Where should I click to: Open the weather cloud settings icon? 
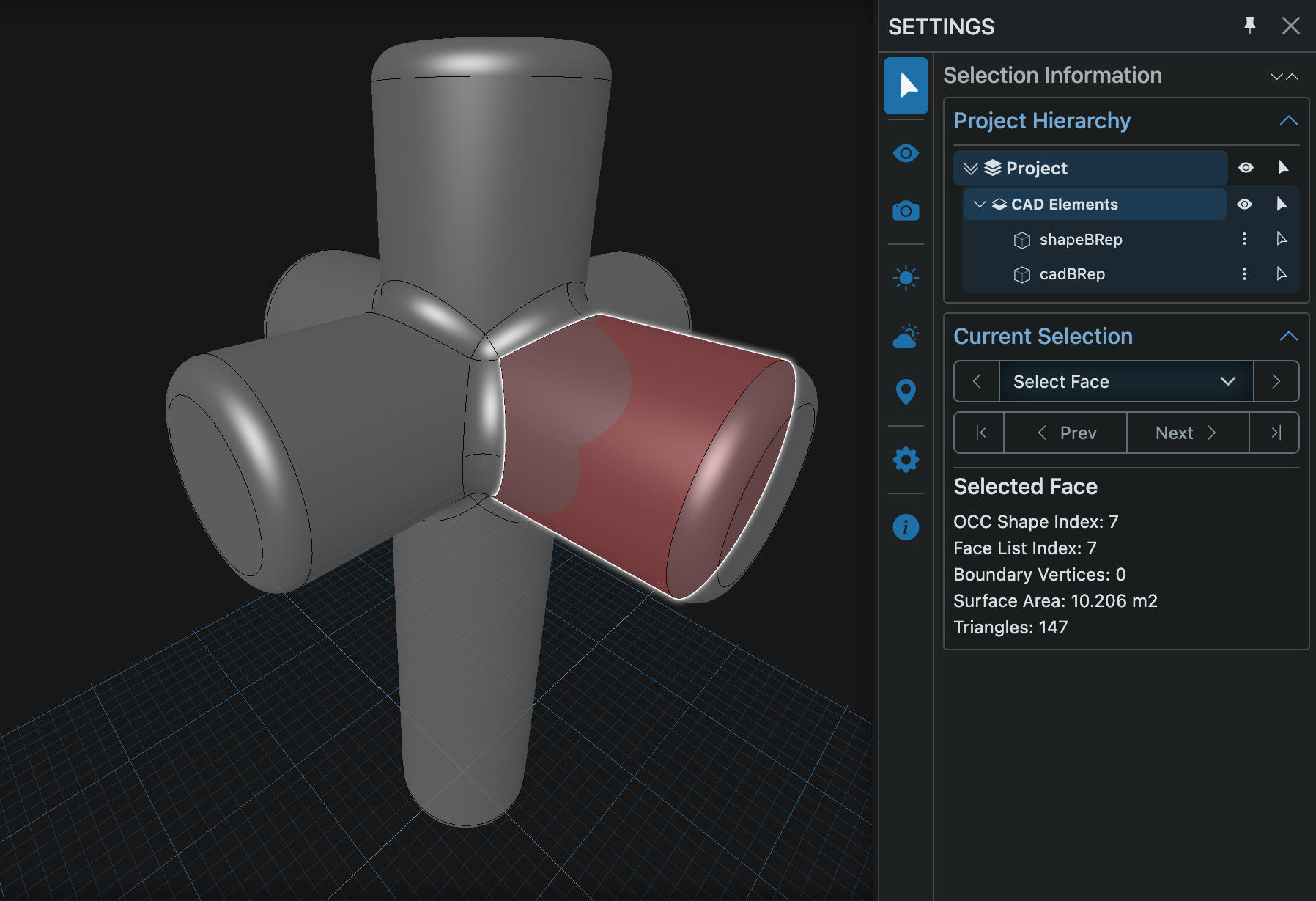pyautogui.click(x=906, y=337)
